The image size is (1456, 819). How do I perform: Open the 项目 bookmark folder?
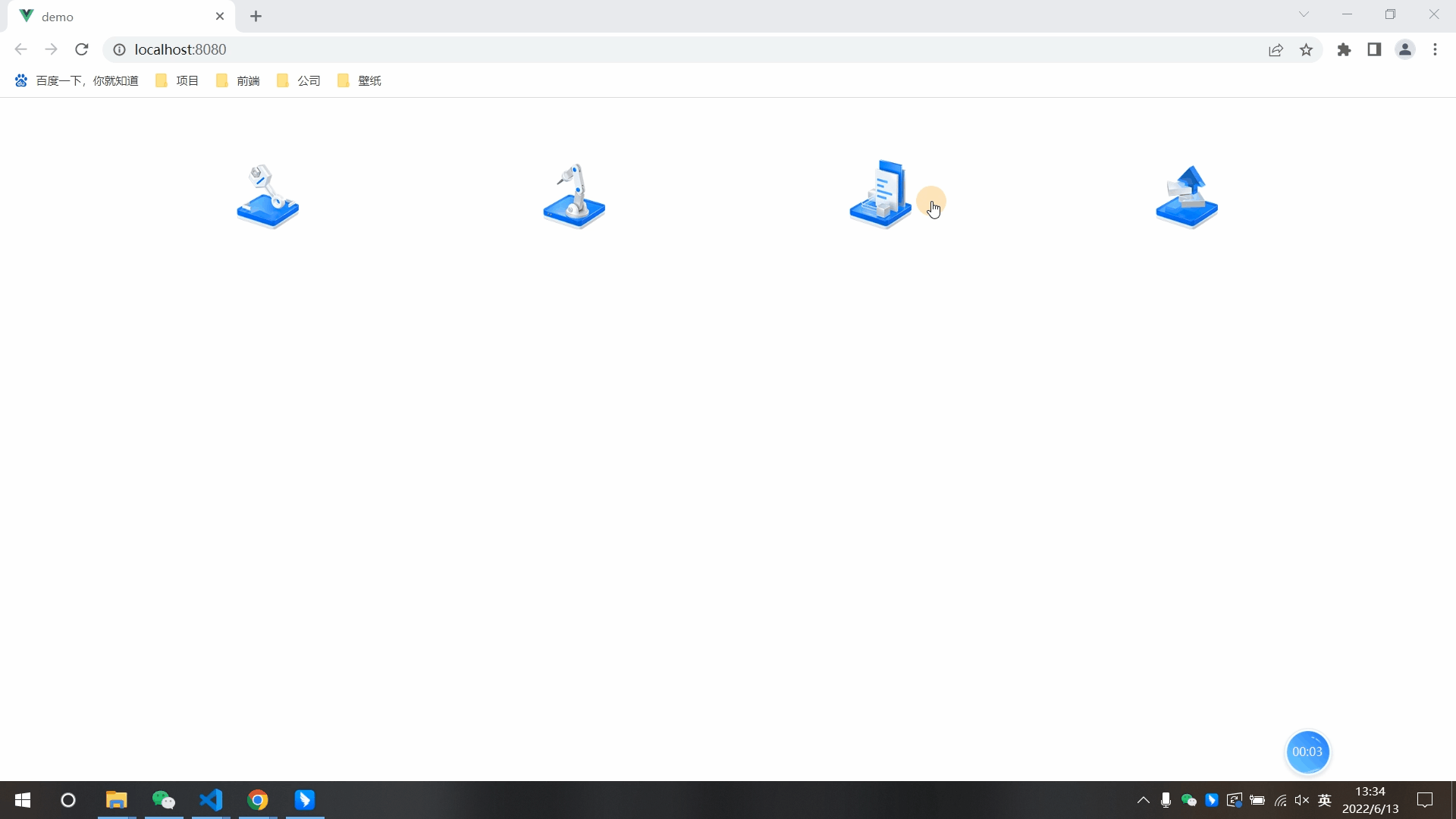(x=177, y=81)
